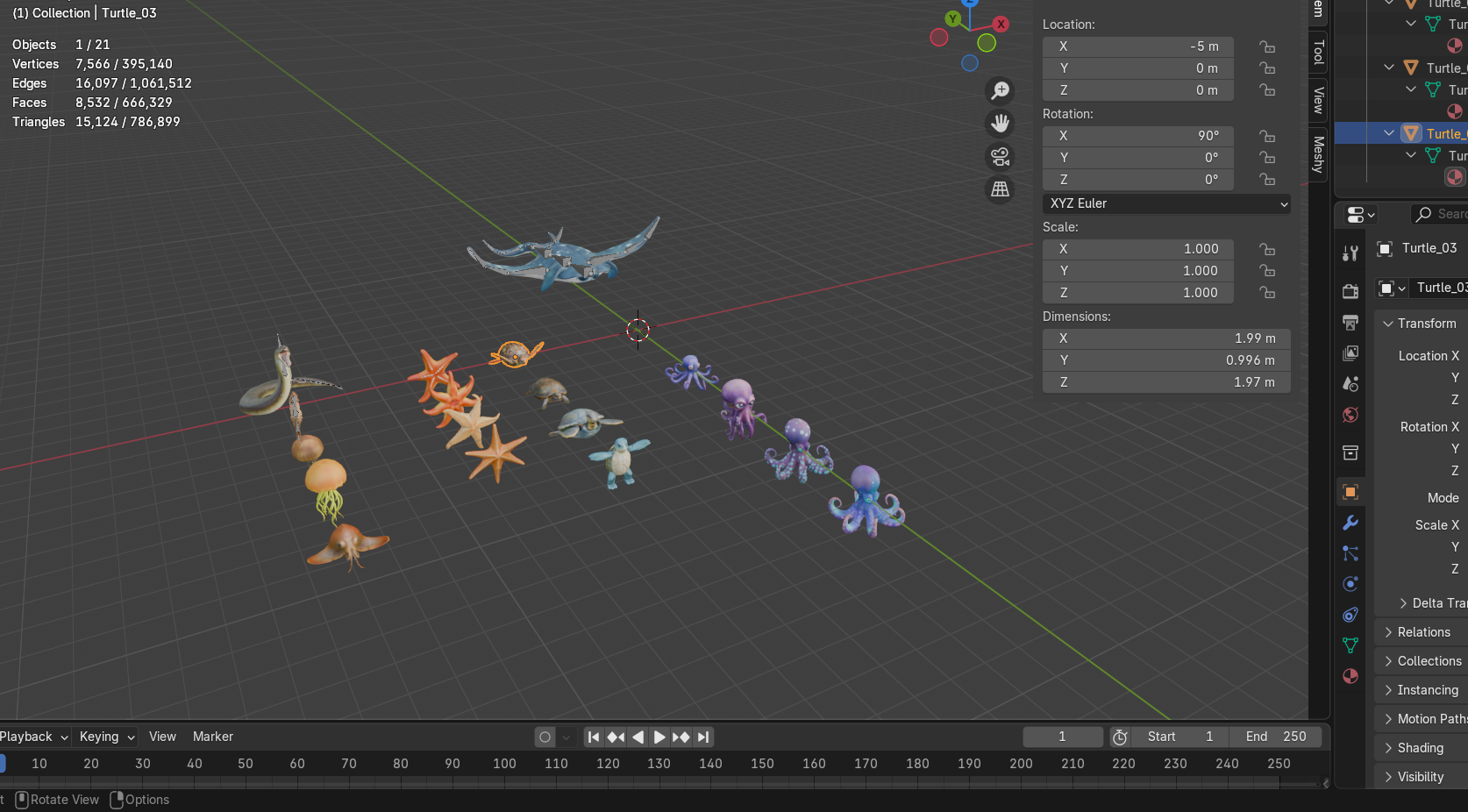Select the Physics properties tab
This screenshot has width=1468, height=812.
(1350, 583)
